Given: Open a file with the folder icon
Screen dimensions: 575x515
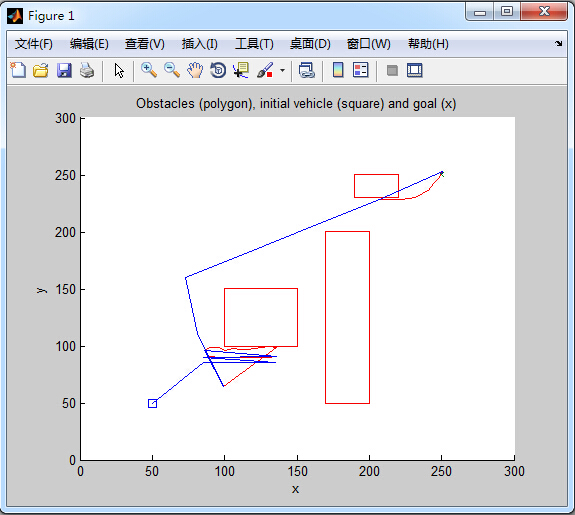Looking at the screenshot, I should tap(41, 70).
